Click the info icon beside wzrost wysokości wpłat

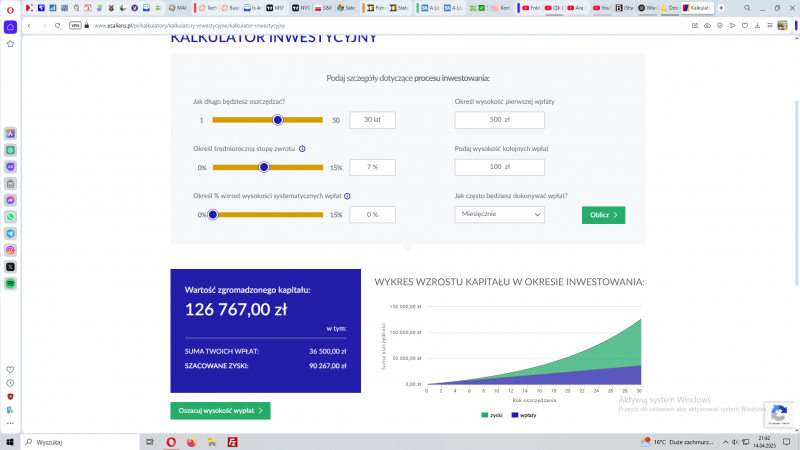coord(347,196)
